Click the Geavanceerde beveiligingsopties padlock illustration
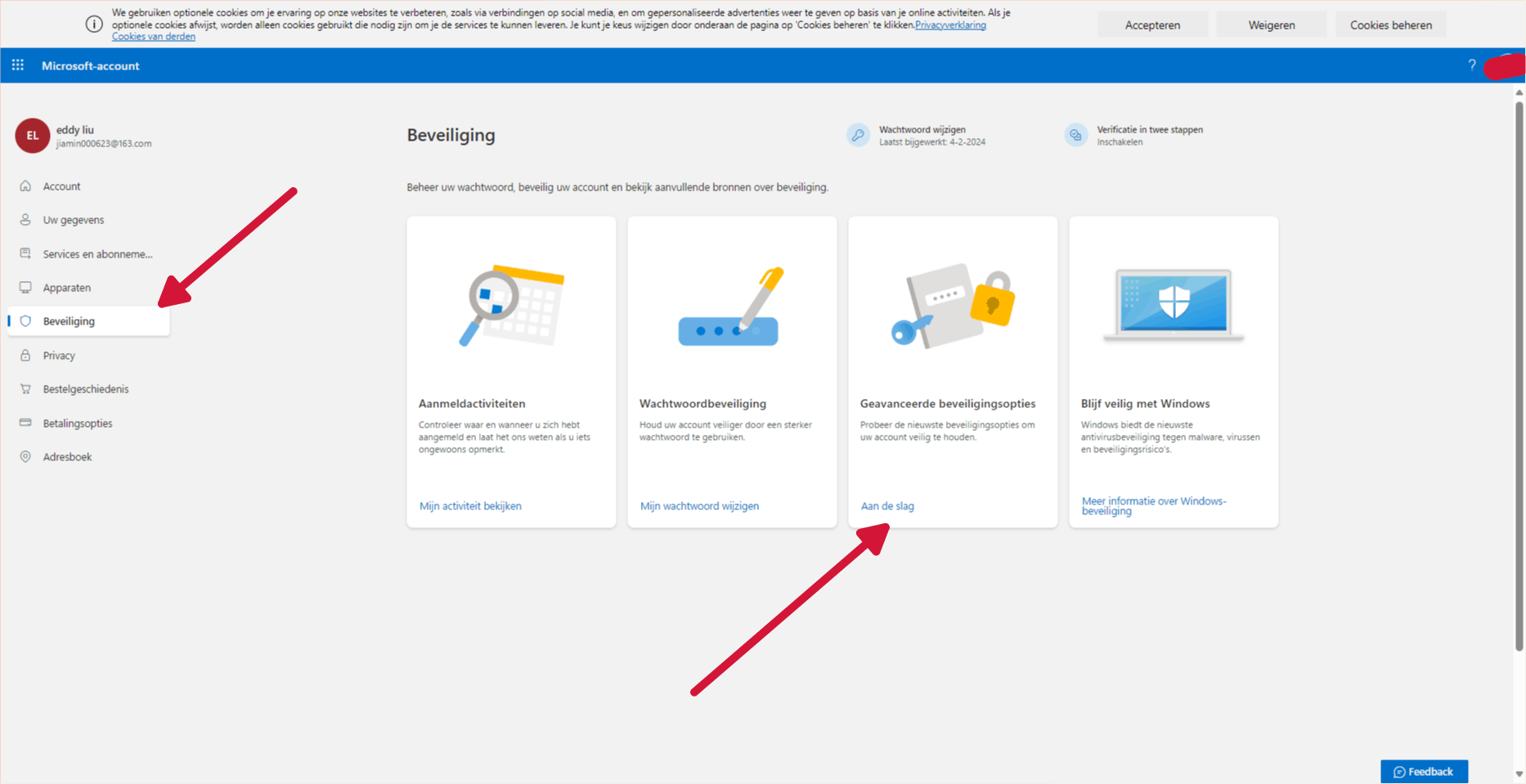Screen dimensions: 1526x784 [953, 306]
